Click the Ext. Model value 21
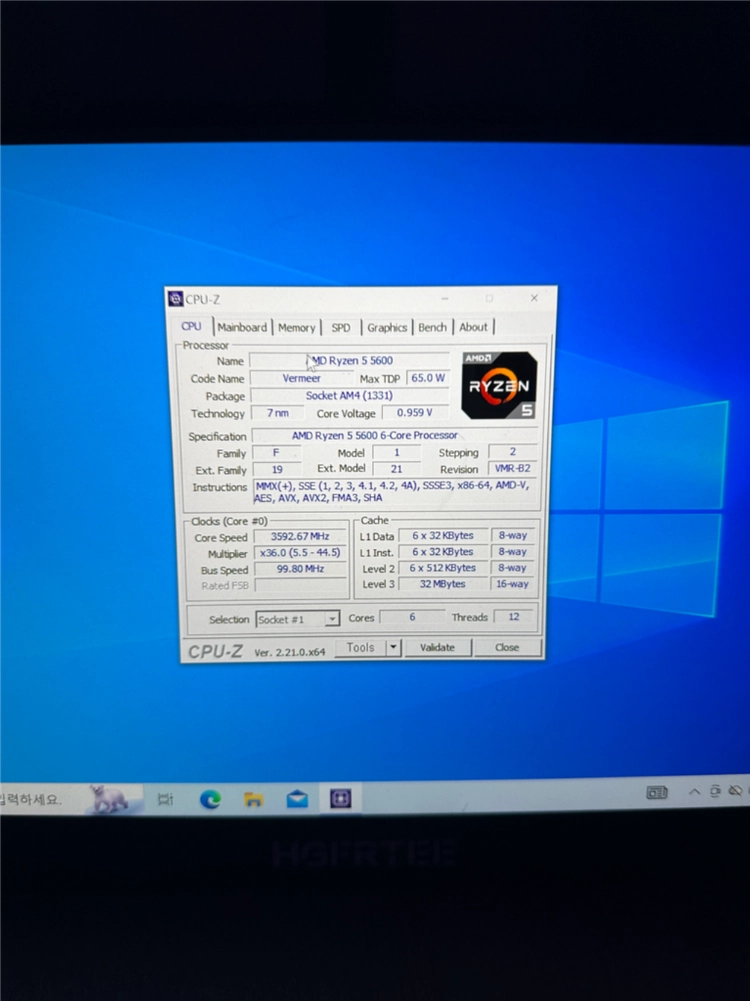This screenshot has width=750, height=1001. click(396, 469)
